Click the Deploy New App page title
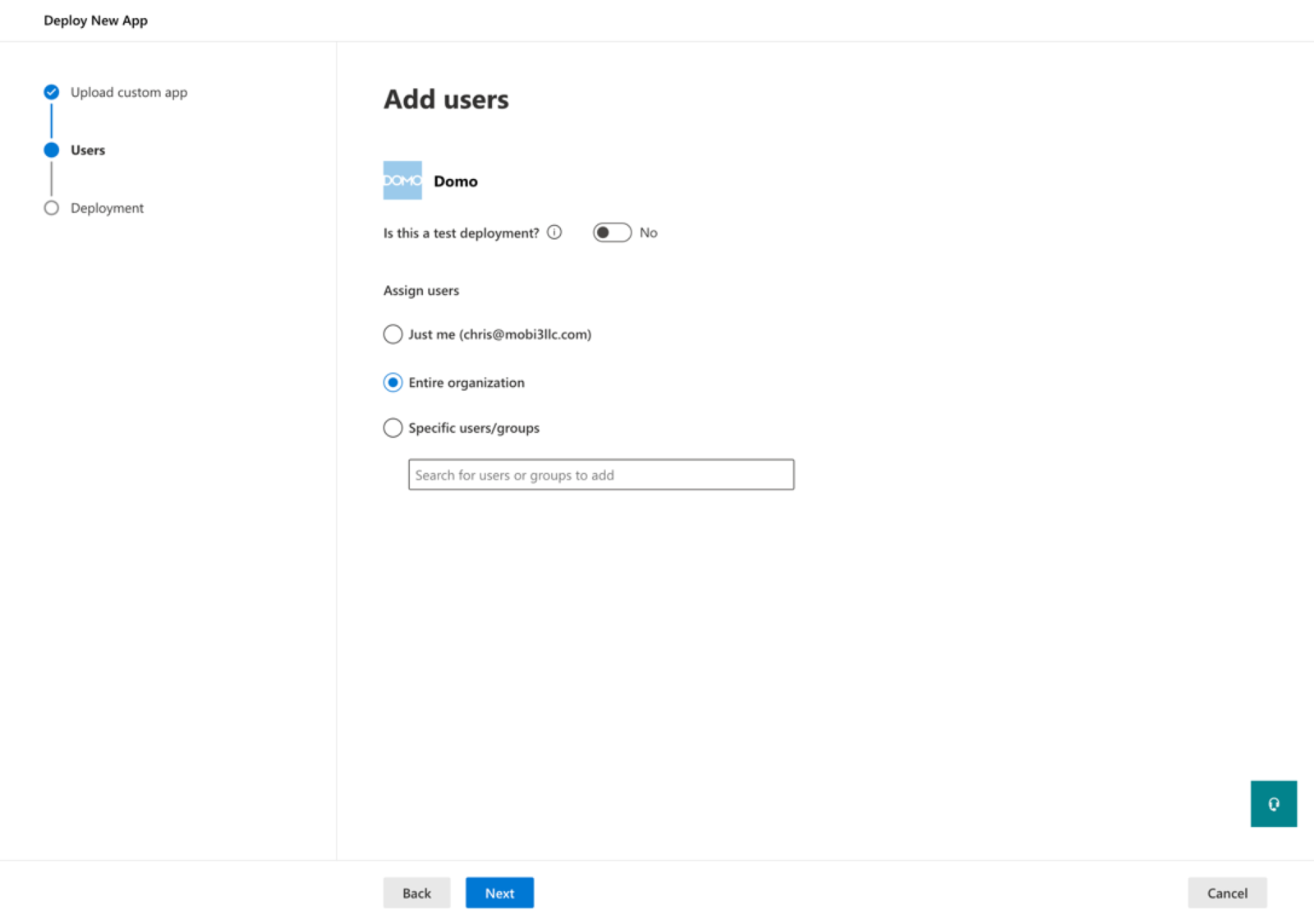This screenshot has height=924, width=1314. coord(96,21)
